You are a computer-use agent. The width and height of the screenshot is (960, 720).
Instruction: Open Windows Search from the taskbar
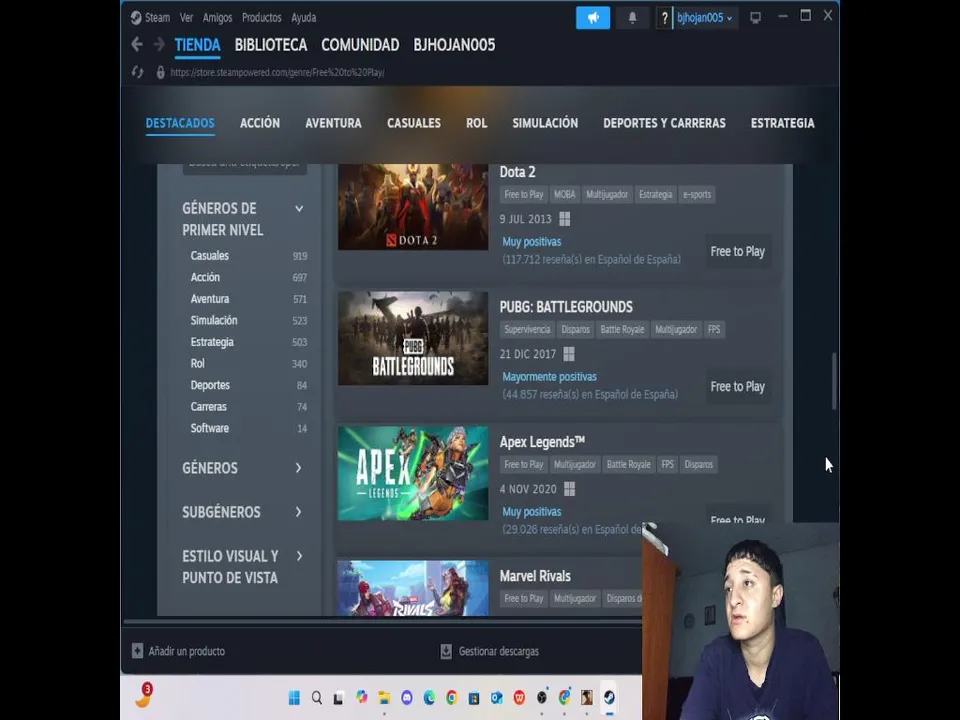tap(317, 697)
